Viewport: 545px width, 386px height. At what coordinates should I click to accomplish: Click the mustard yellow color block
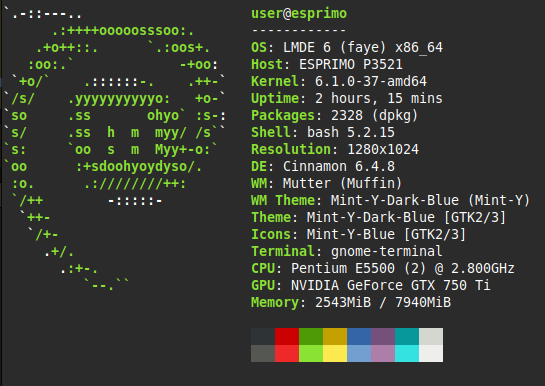tap(335, 336)
